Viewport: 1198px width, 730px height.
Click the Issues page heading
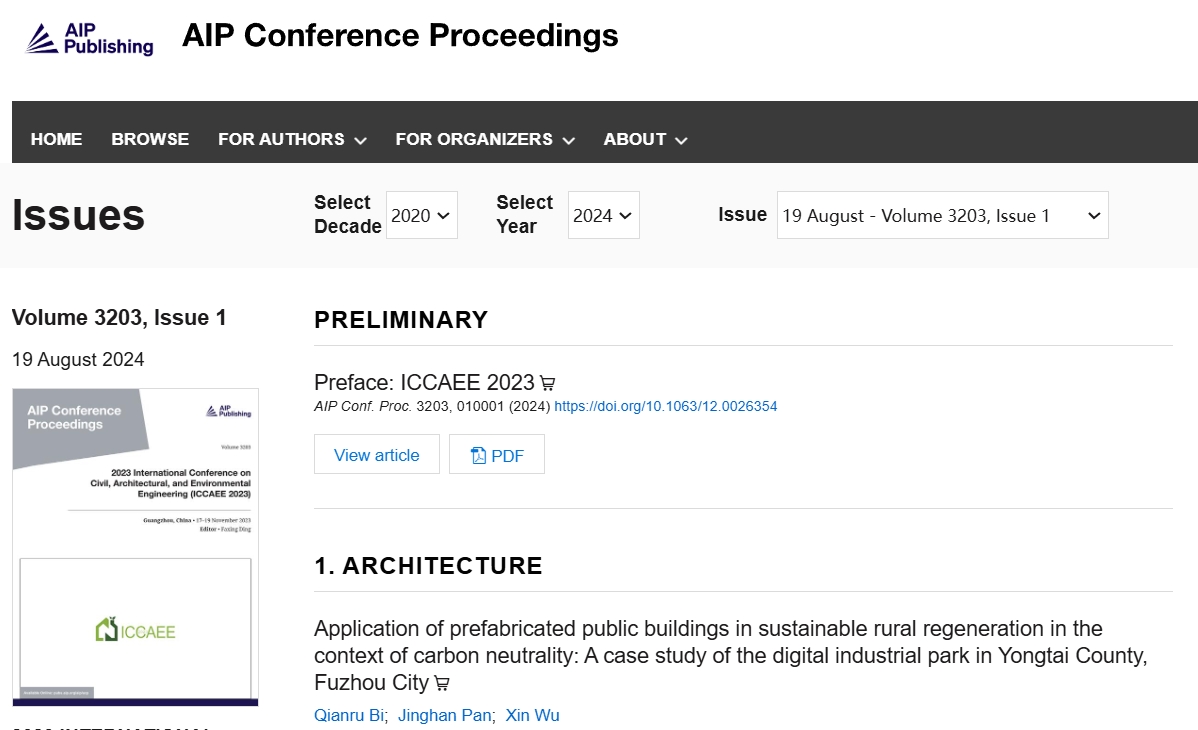coord(79,215)
